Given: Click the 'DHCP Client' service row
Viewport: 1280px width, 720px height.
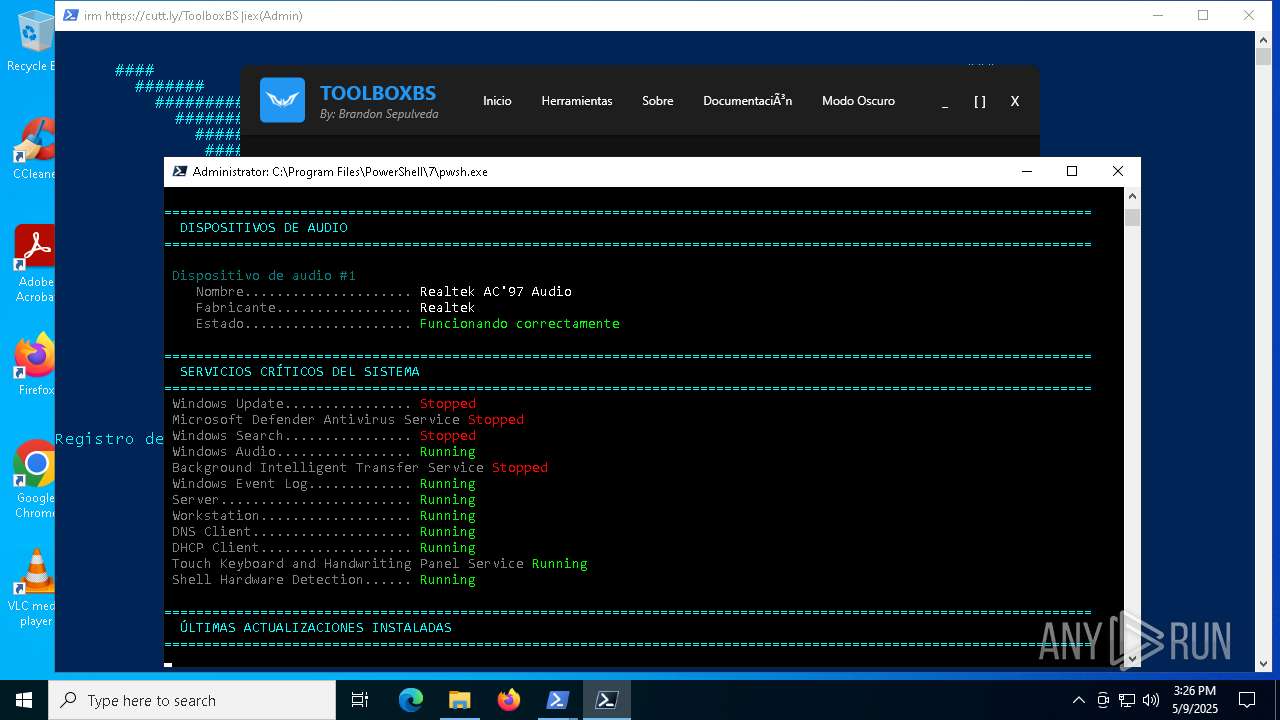Looking at the screenshot, I should tap(324, 547).
